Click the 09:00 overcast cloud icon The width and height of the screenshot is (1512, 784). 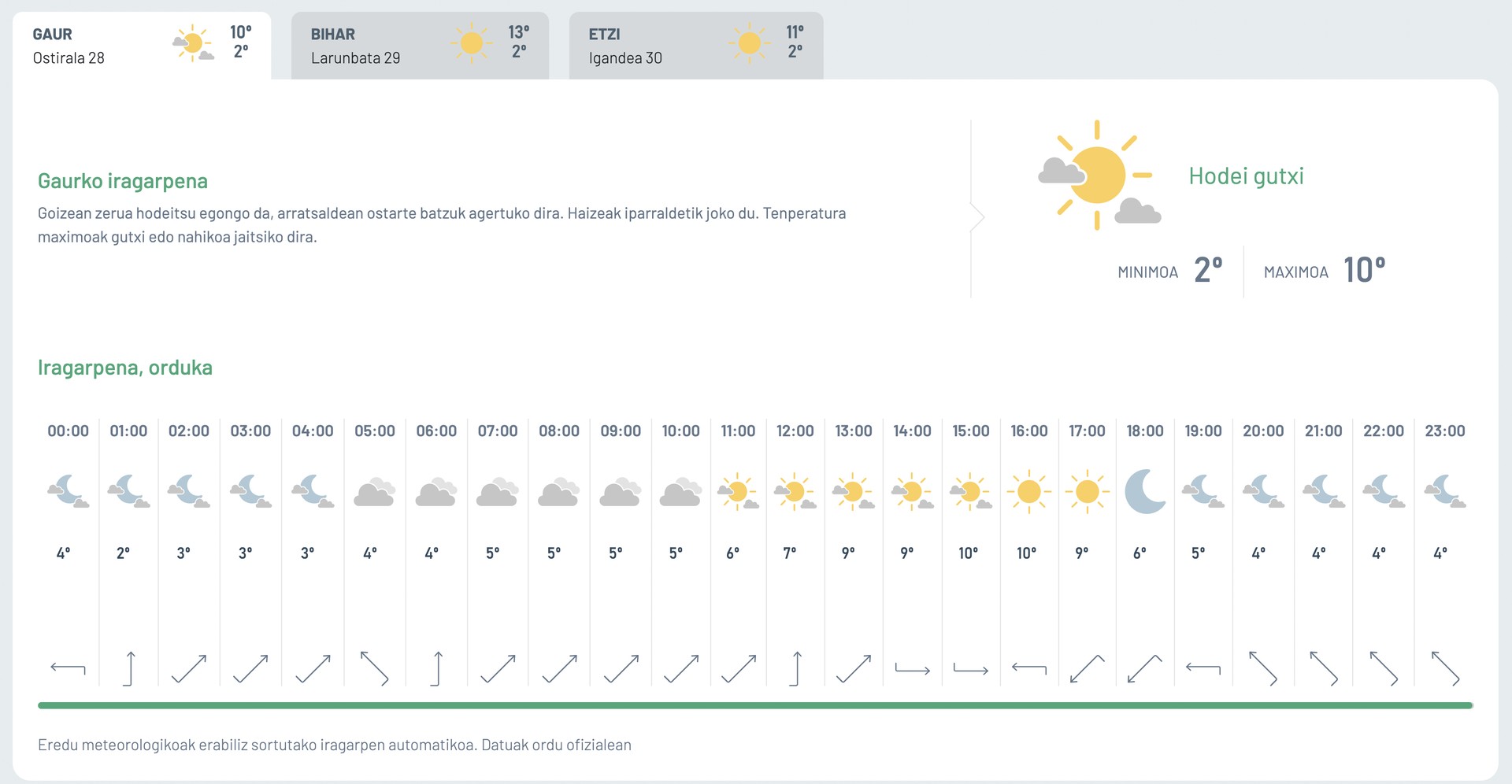click(x=621, y=492)
